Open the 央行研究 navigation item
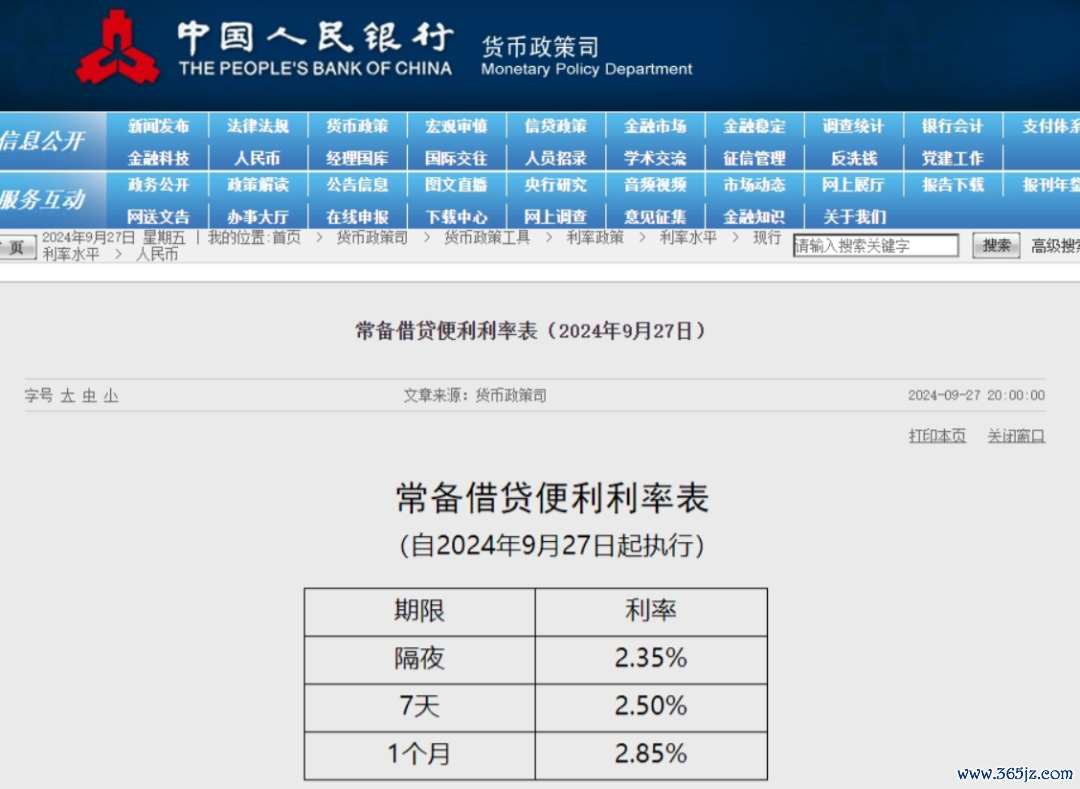 (556, 185)
